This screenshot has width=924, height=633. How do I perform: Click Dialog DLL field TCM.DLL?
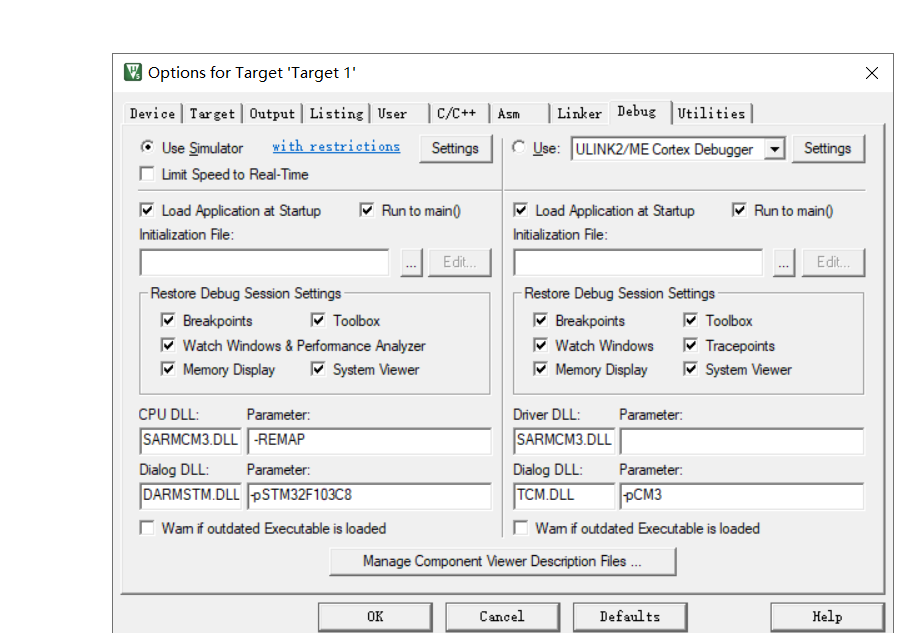(x=564, y=496)
